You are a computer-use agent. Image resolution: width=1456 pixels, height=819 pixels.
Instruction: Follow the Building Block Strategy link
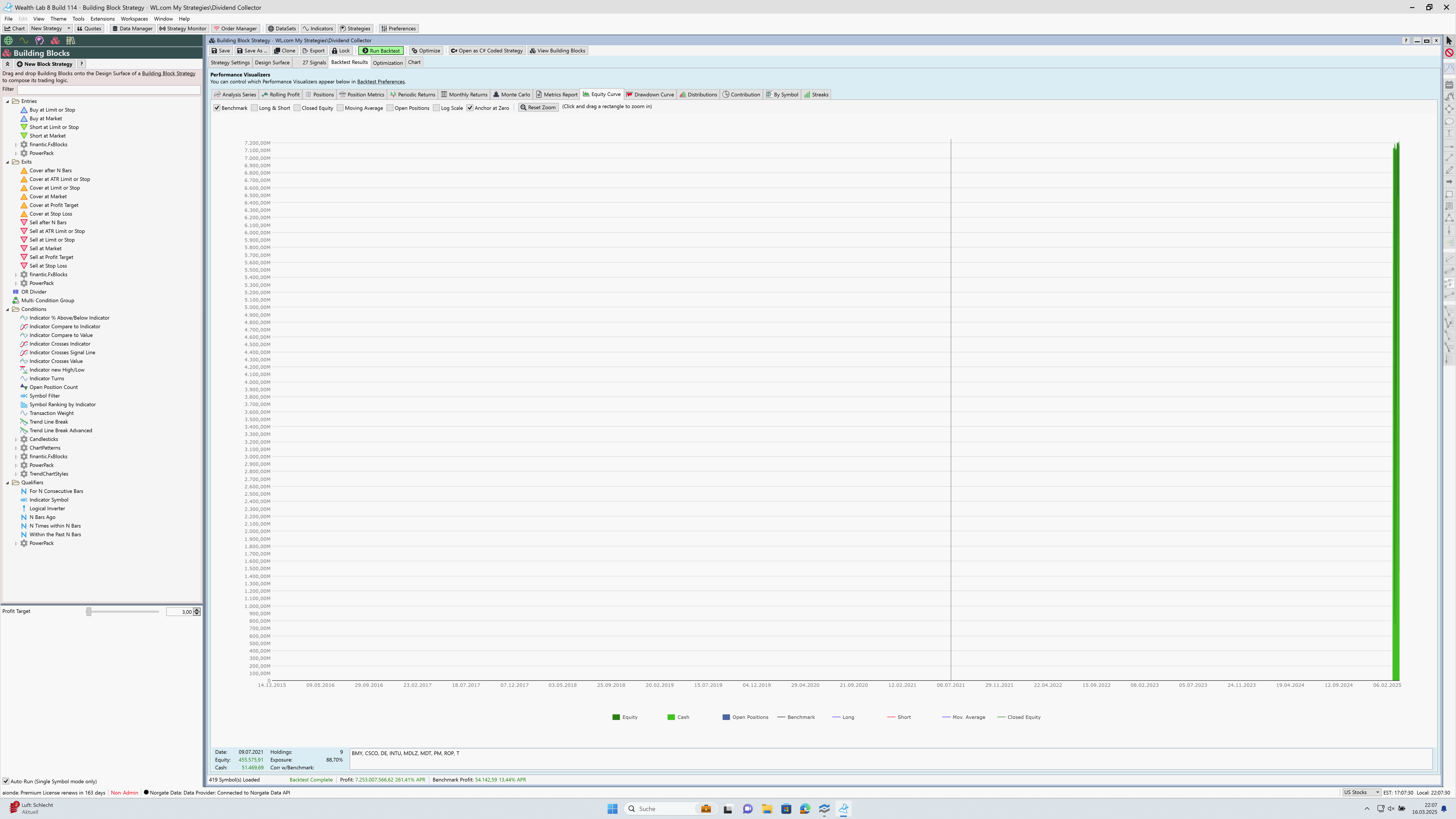(168, 73)
